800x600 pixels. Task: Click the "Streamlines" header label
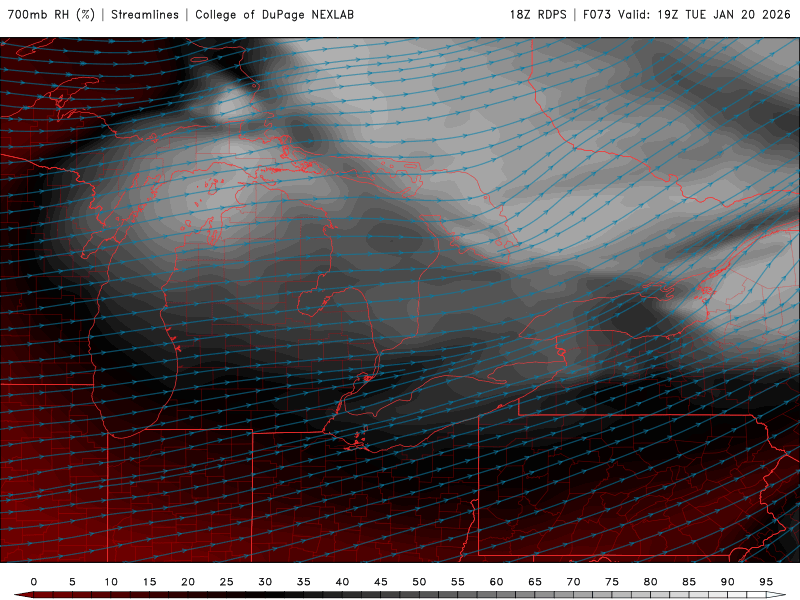tap(145, 14)
